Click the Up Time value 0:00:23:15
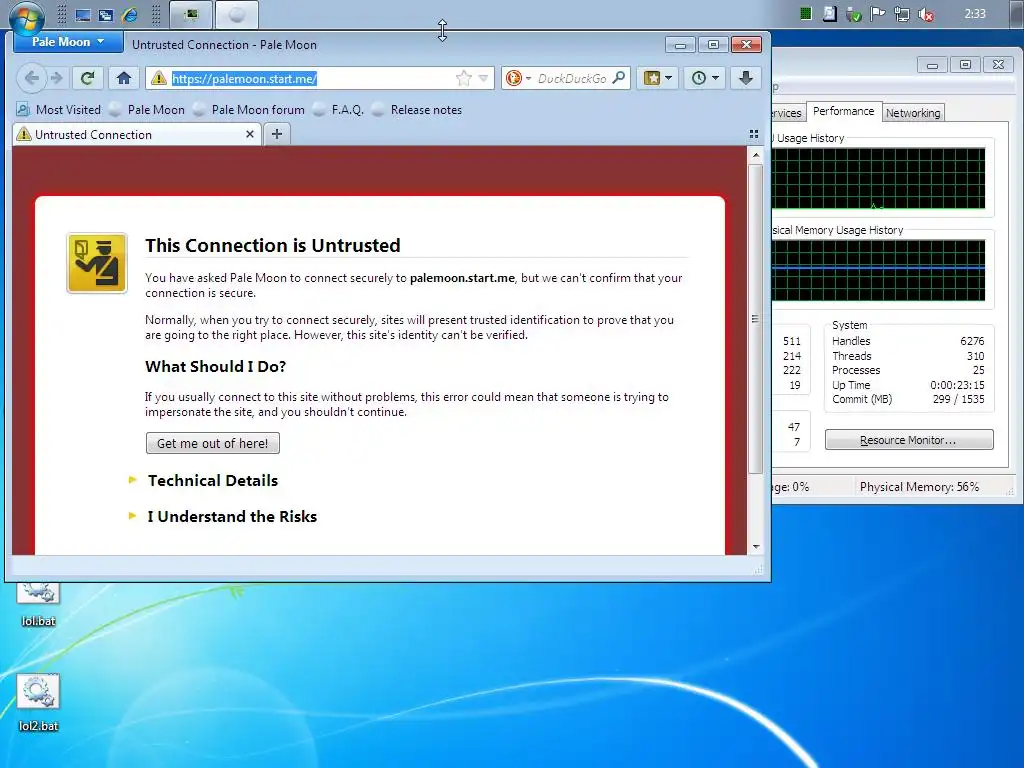Image resolution: width=1024 pixels, height=768 pixels. 957,385
